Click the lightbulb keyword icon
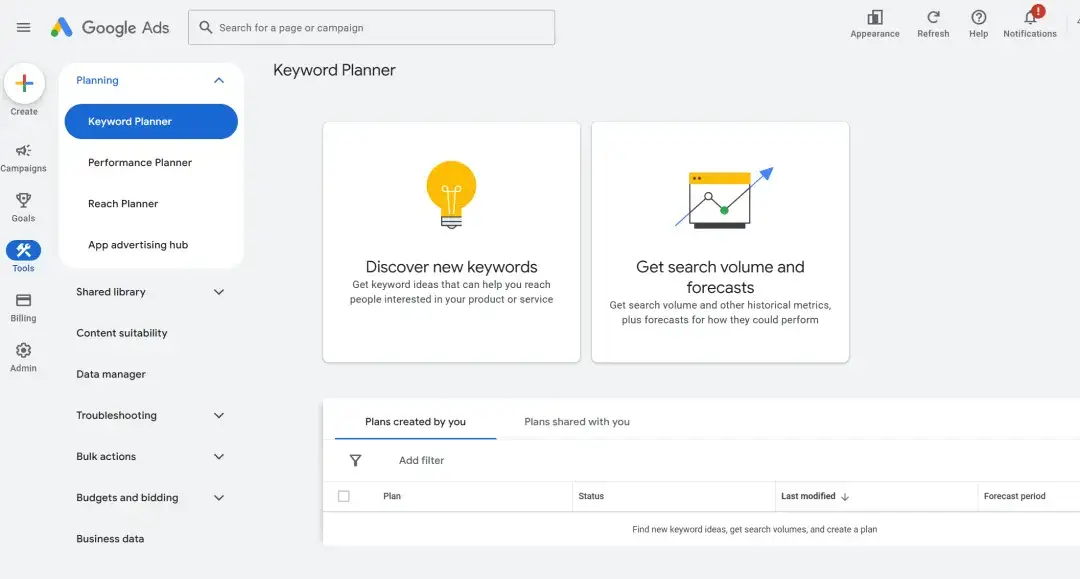This screenshot has width=1080, height=579. point(451,195)
